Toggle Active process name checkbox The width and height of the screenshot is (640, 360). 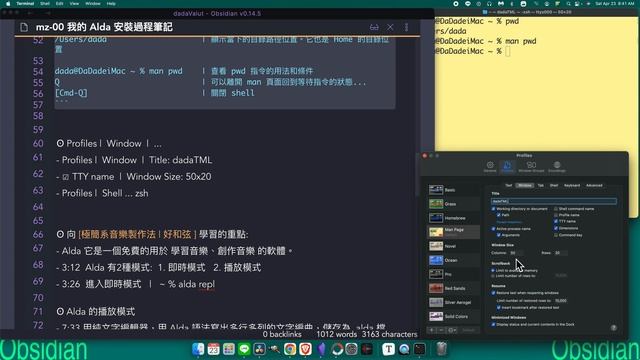pos(493,229)
